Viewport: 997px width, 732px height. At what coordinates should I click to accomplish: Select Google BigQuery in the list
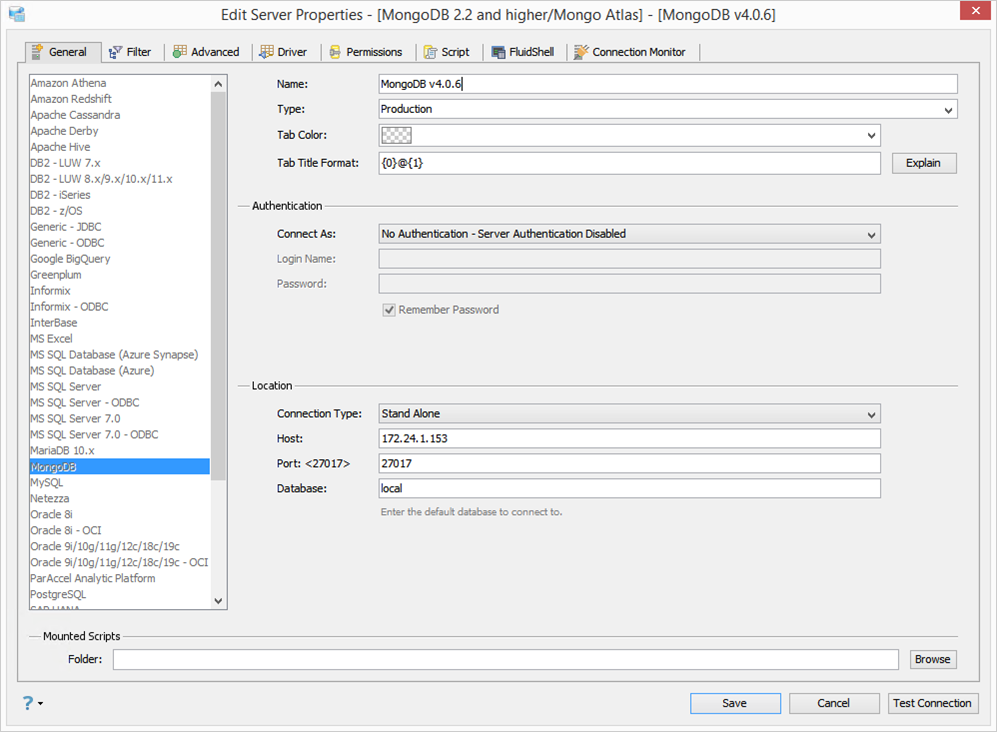pos(120,259)
